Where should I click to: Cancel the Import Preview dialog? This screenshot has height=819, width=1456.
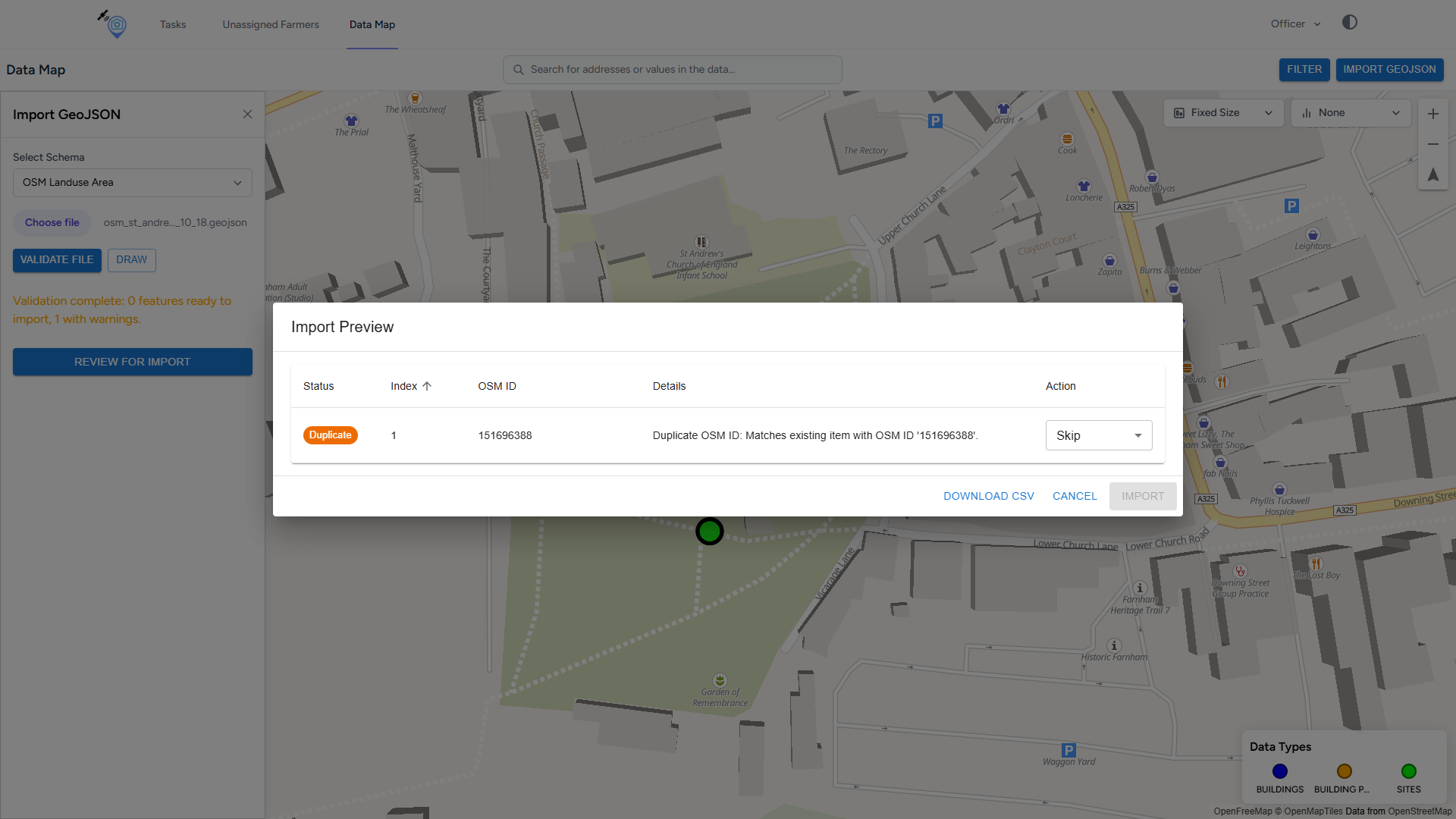tap(1074, 496)
